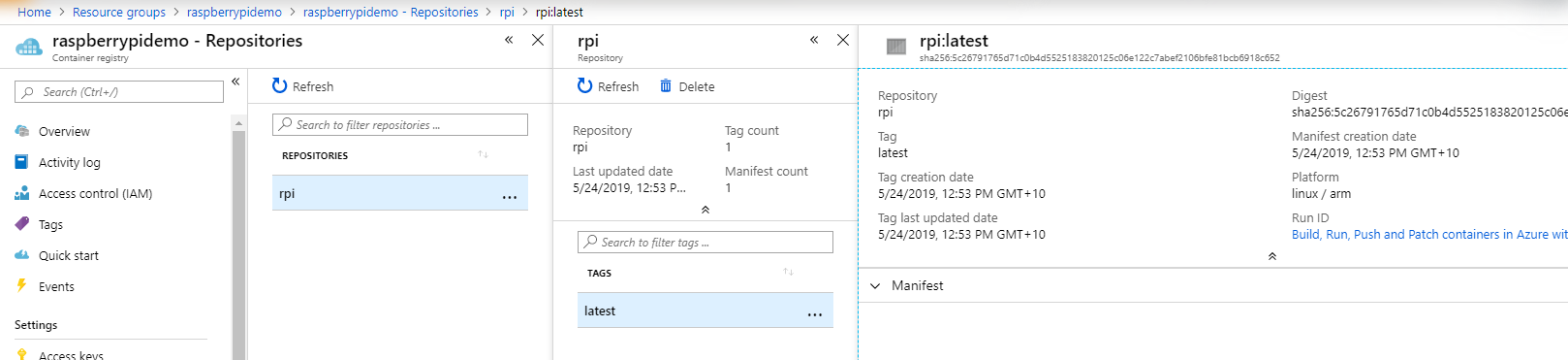The image size is (1568, 360).
Task: Delete the rpi repository
Action: point(687,86)
